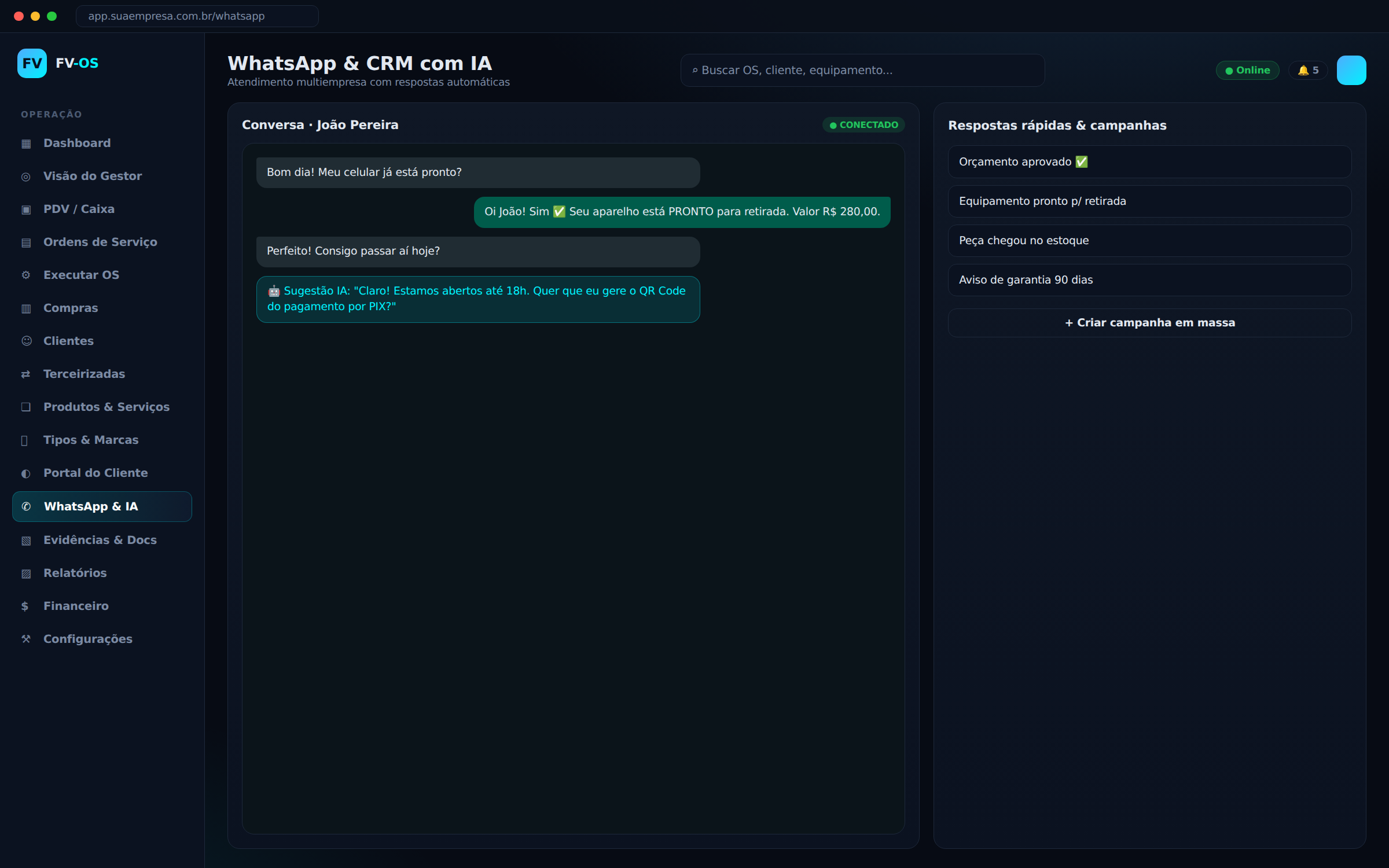1389x868 pixels.
Task: Click the Dashboard grid icon in sidebar
Action: [26, 144]
